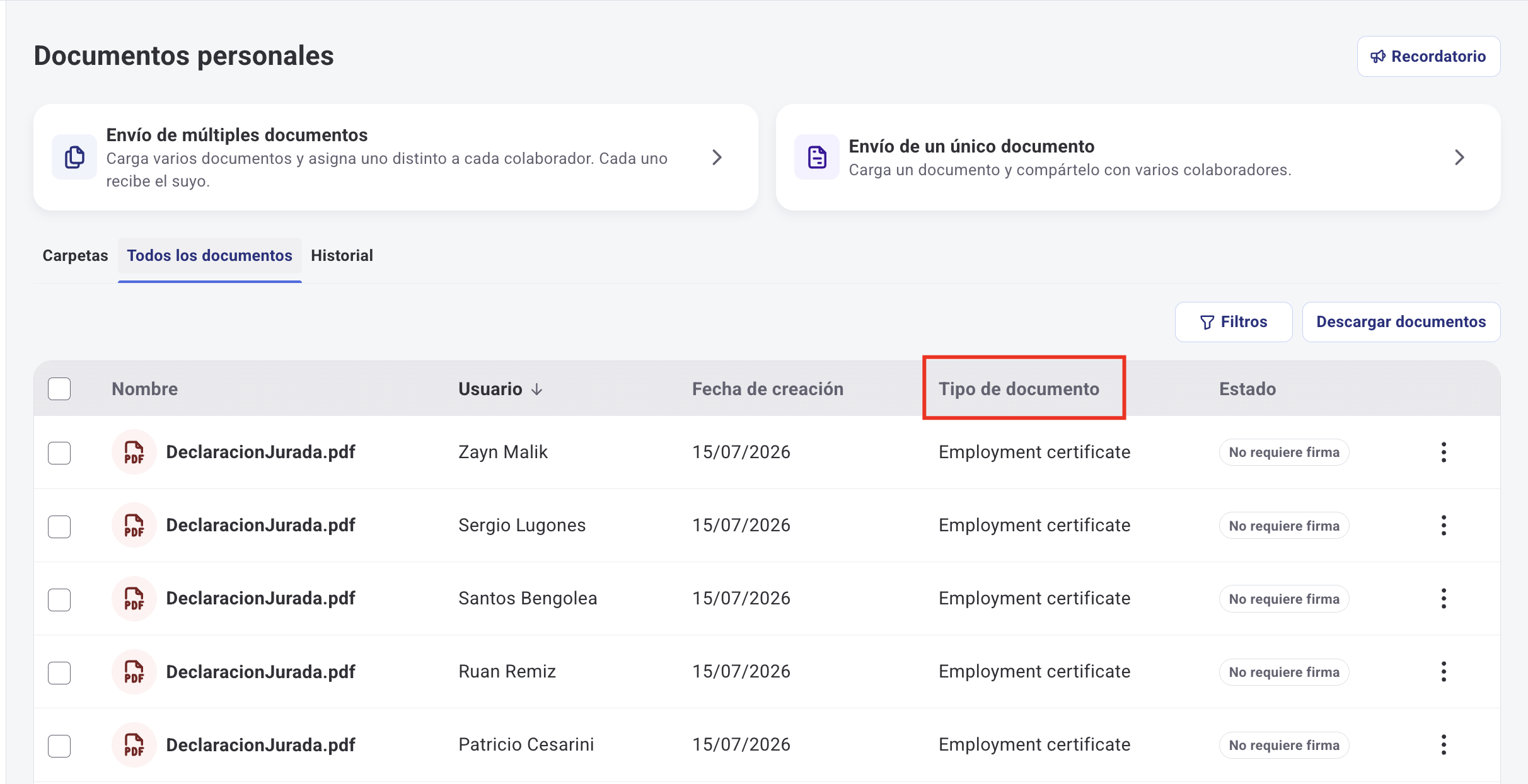The image size is (1528, 784).
Task: Open DeclaracionJurada.pdf for Sergio Lugones
Action: [x=261, y=526]
